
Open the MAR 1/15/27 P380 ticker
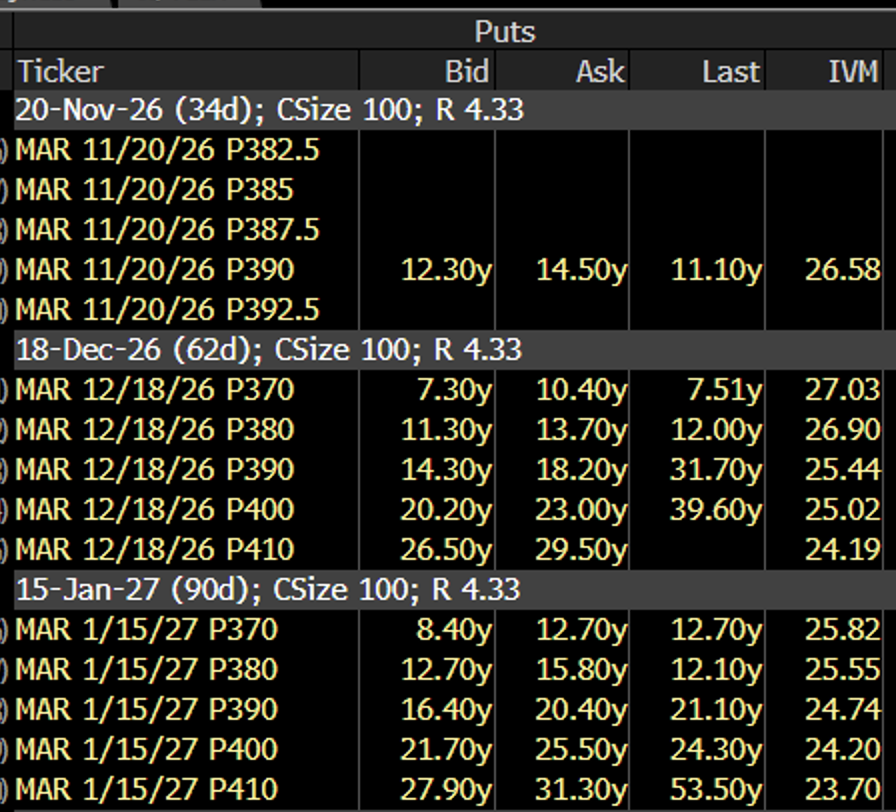[147, 670]
